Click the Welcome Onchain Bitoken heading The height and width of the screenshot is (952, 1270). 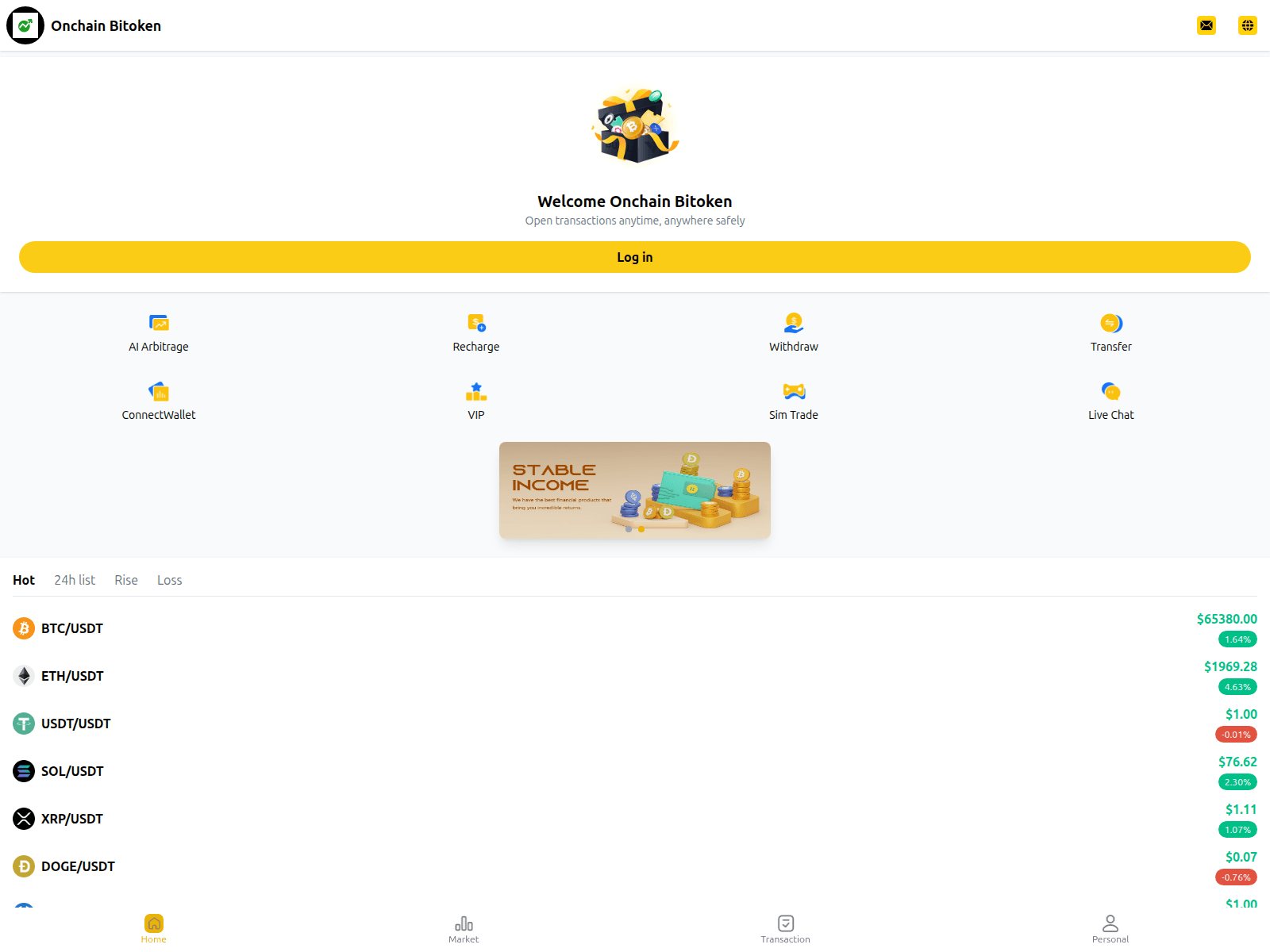coord(635,202)
